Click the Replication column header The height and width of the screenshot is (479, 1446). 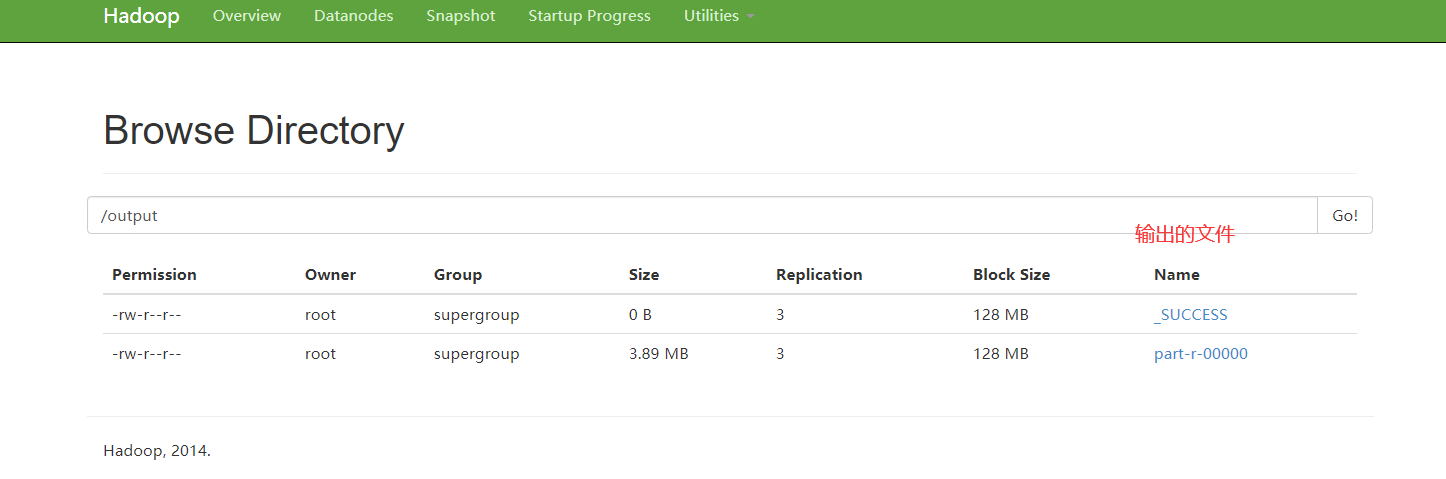click(819, 274)
